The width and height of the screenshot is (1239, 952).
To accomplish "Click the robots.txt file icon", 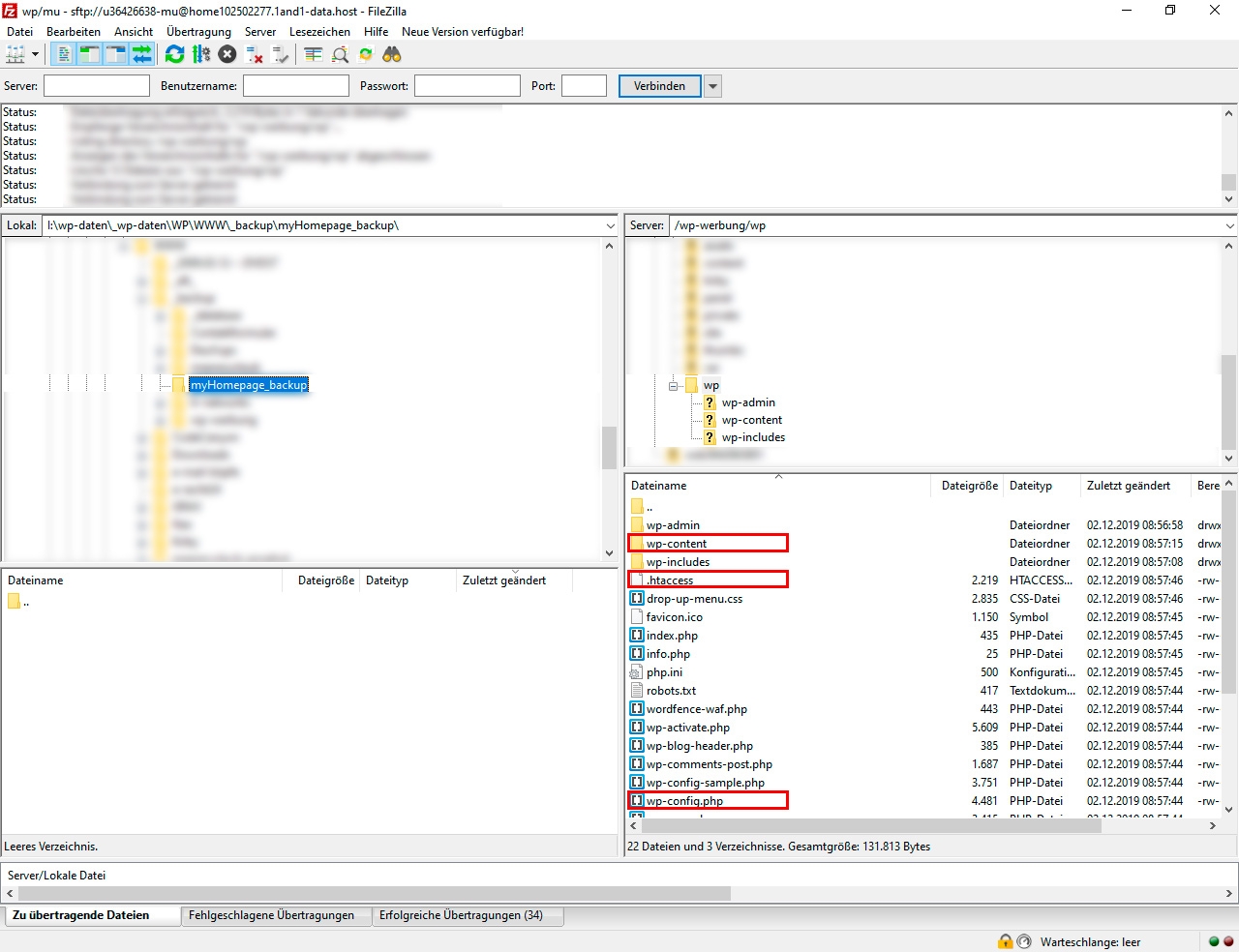I will point(637,691).
